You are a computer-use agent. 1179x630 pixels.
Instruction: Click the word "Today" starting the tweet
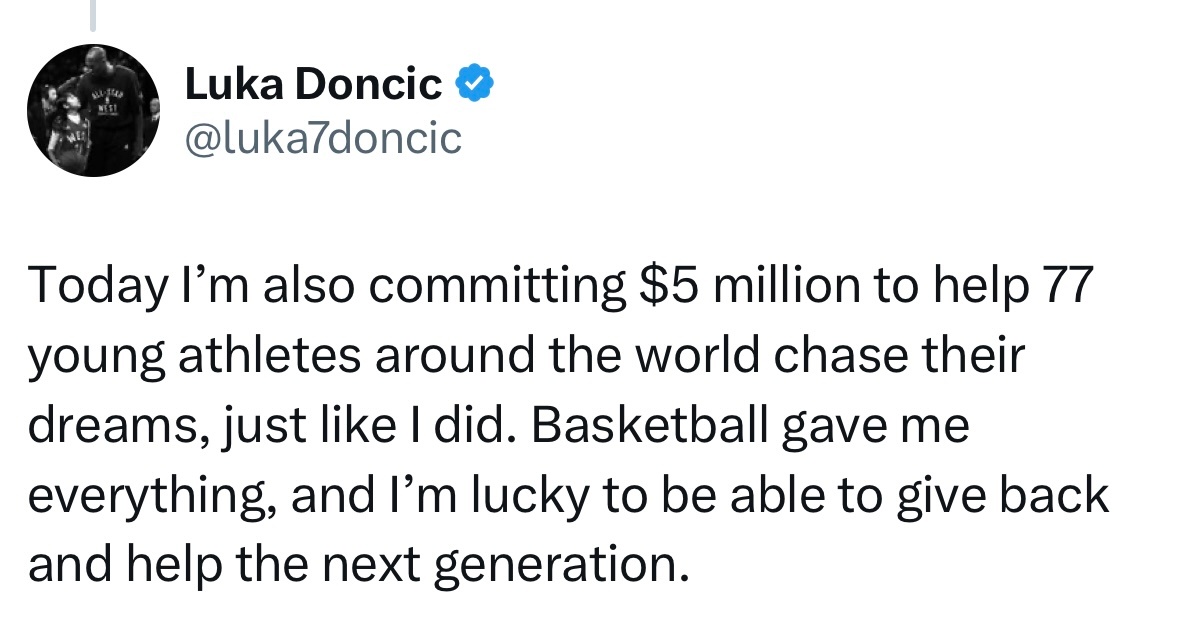(98, 287)
